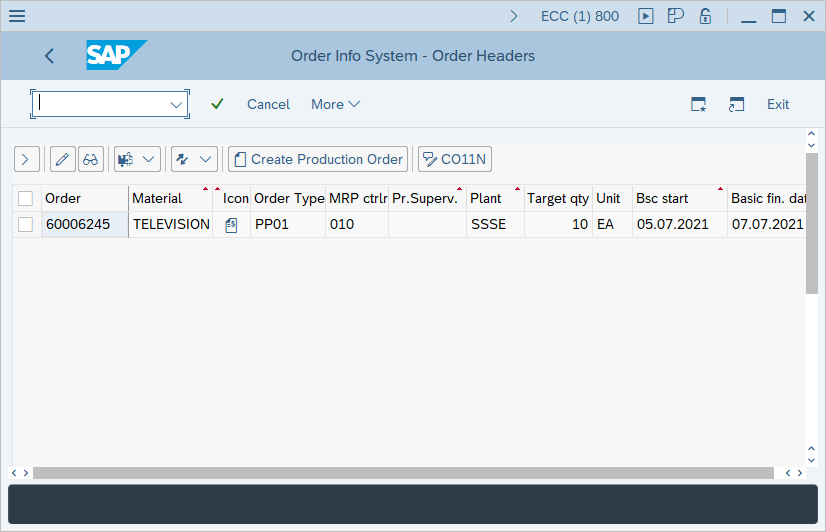
Task: Click the create new session icon
Action: pyautogui.click(x=699, y=104)
